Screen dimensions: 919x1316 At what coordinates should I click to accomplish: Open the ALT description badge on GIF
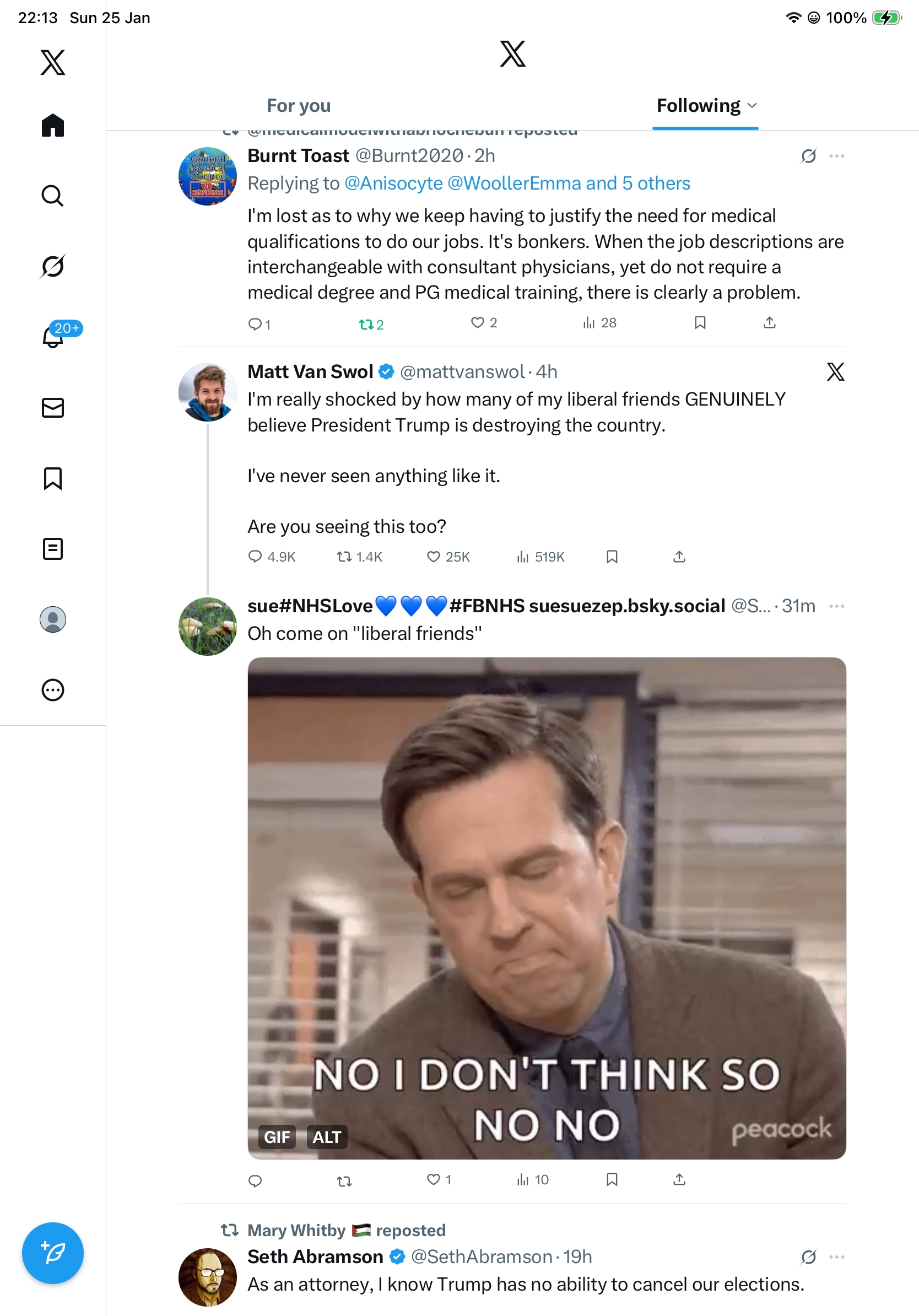[x=327, y=1136]
